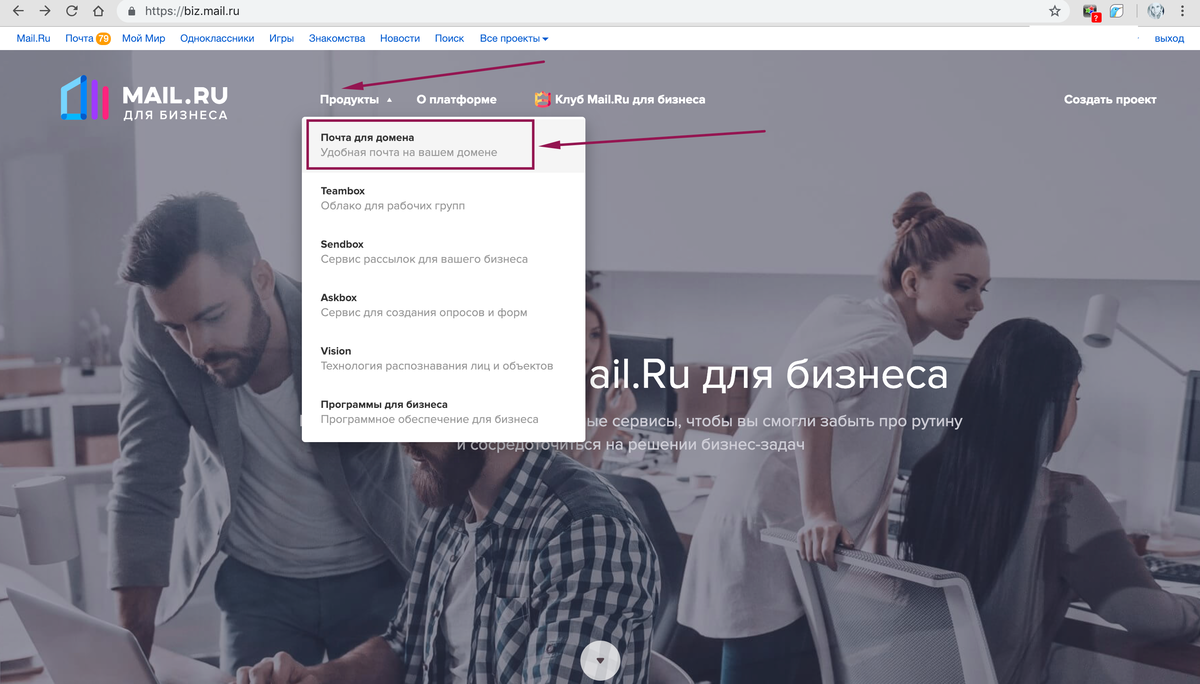This screenshot has height=684, width=1200.
Task: Click the round scroll-down arrow button
Action: point(600,660)
